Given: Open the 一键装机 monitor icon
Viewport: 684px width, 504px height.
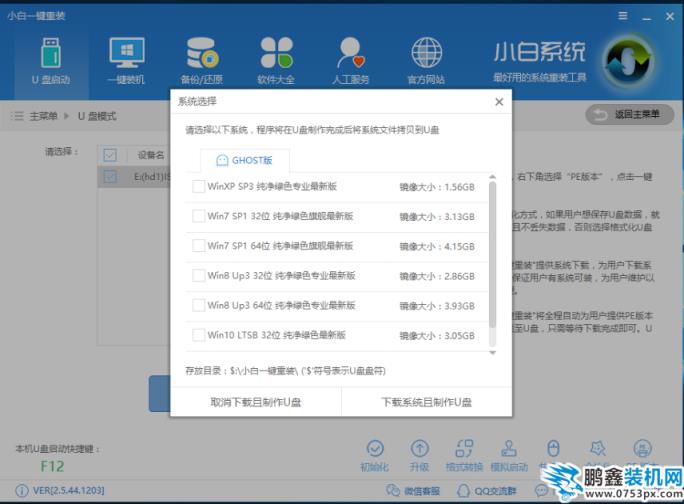Looking at the screenshot, I should [127, 53].
